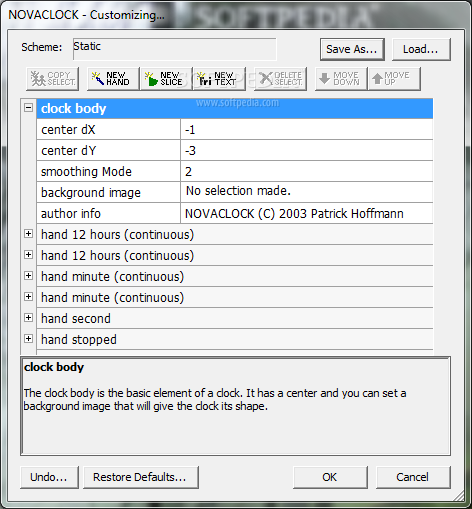Click the author info value field
472x509 pixels.
click(x=307, y=213)
